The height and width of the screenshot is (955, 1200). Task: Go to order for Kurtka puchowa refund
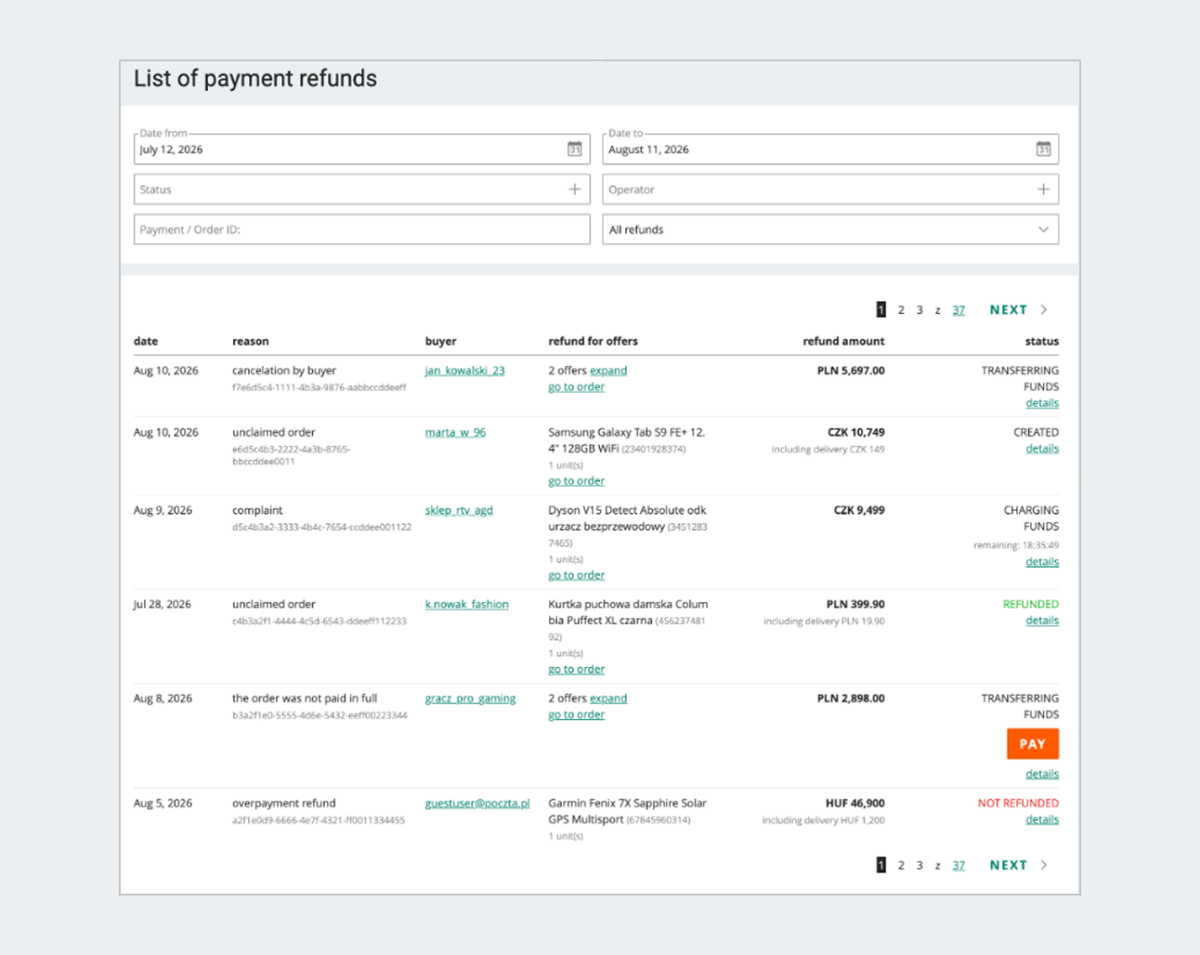point(576,669)
